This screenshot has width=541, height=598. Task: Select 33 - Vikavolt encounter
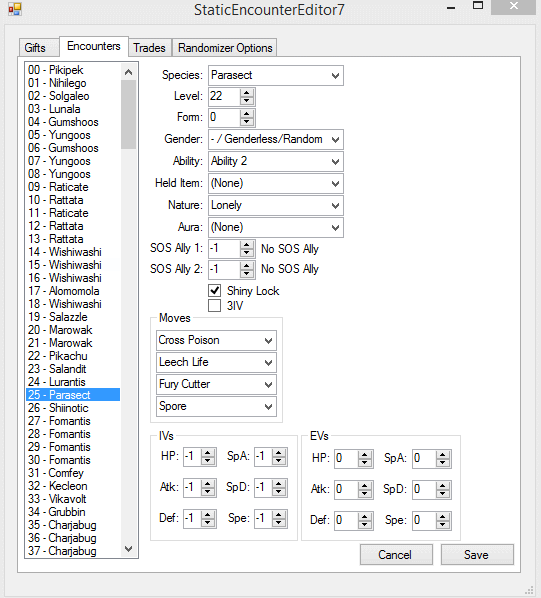[x=73, y=498]
